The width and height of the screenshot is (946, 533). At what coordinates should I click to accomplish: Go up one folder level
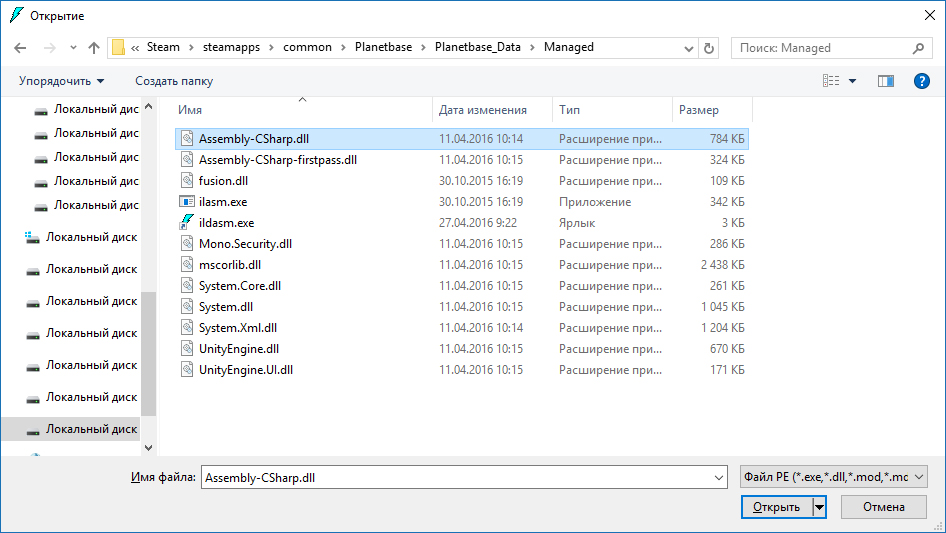click(x=94, y=48)
